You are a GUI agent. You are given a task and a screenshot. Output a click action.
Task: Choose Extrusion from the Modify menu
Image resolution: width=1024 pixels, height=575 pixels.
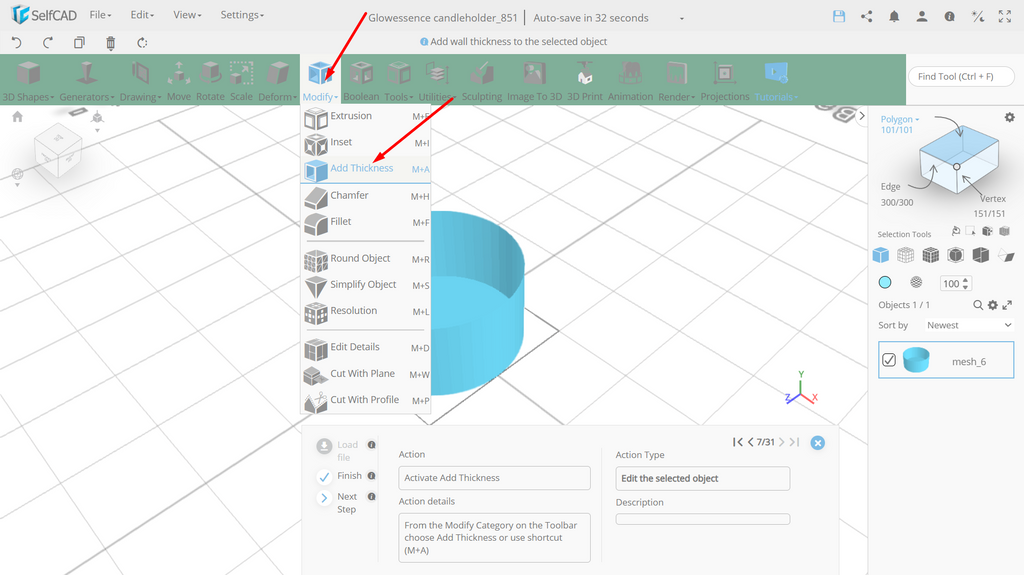click(366, 117)
